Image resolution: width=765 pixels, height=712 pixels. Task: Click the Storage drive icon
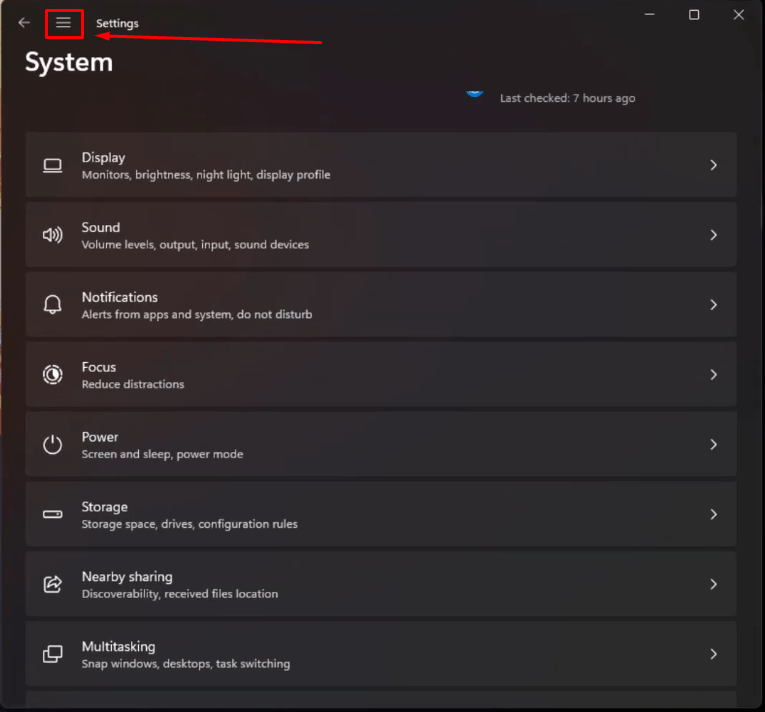pos(53,514)
